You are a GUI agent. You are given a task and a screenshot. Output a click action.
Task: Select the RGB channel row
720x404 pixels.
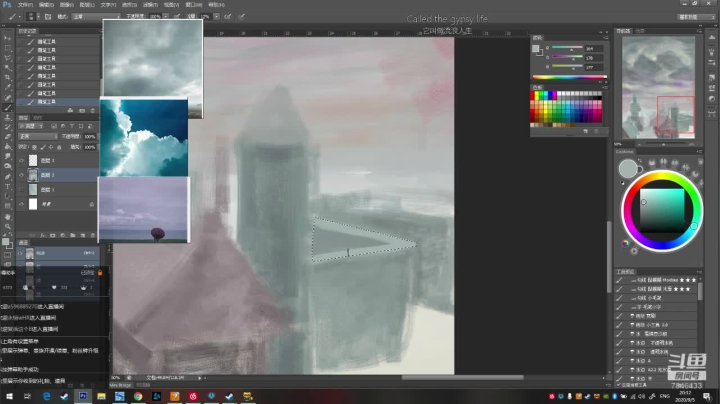click(x=57, y=253)
